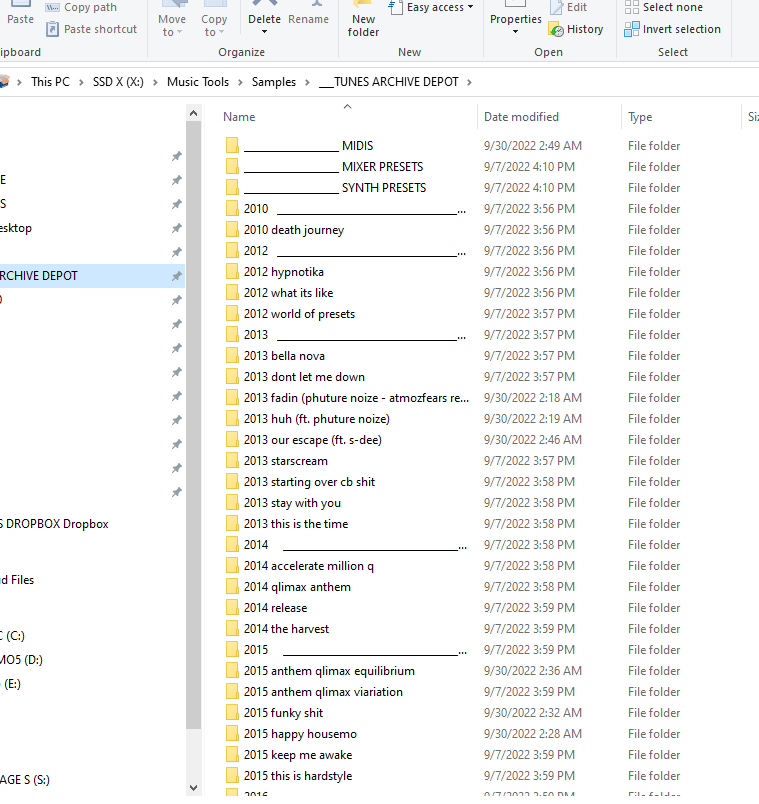Screen dimensions: 759x804
Task: Click folder icon for 2012 what its like
Action: coord(232,293)
